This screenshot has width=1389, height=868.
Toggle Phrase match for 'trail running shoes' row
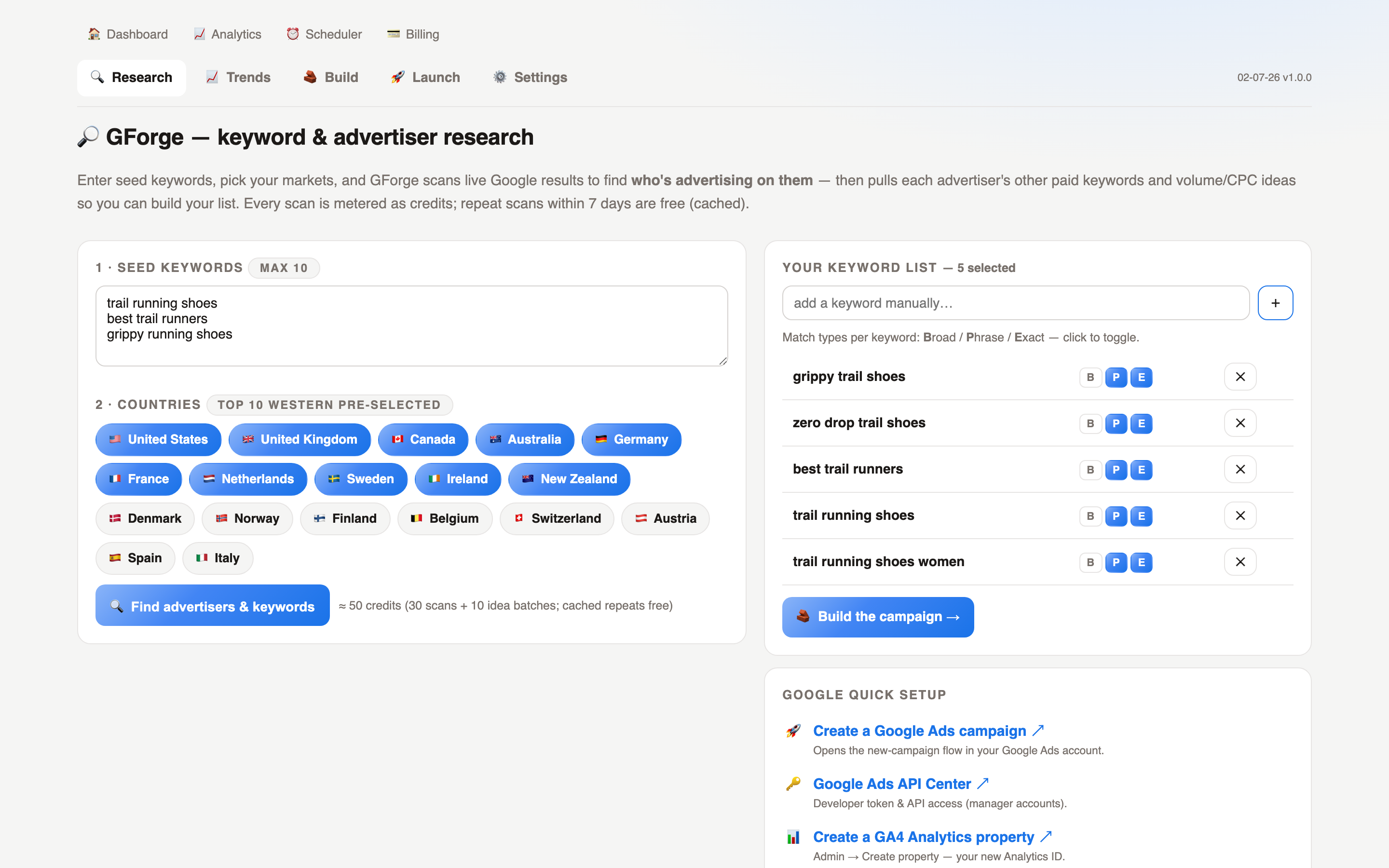[1116, 516]
